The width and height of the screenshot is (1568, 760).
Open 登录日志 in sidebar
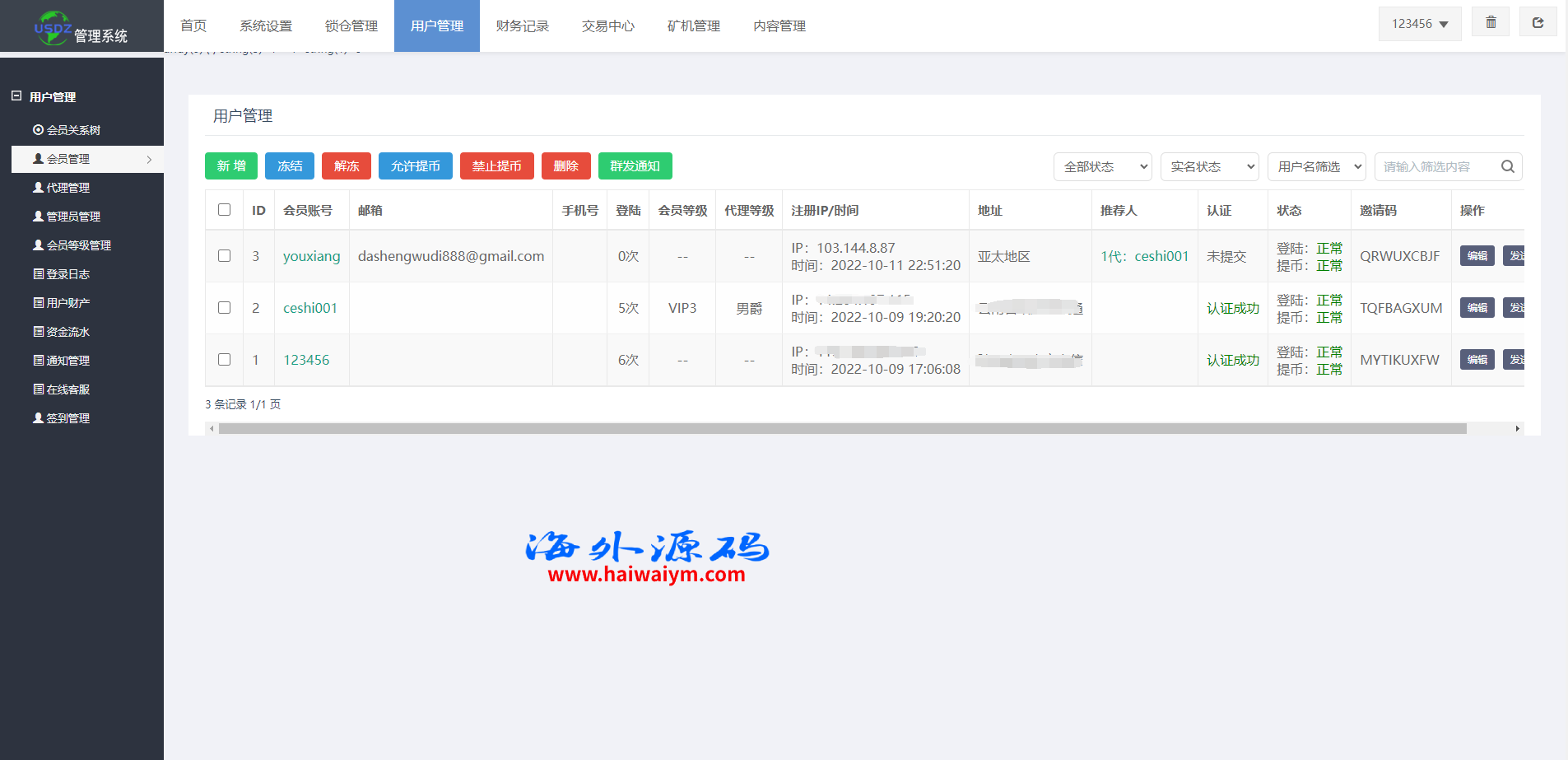[x=67, y=274]
